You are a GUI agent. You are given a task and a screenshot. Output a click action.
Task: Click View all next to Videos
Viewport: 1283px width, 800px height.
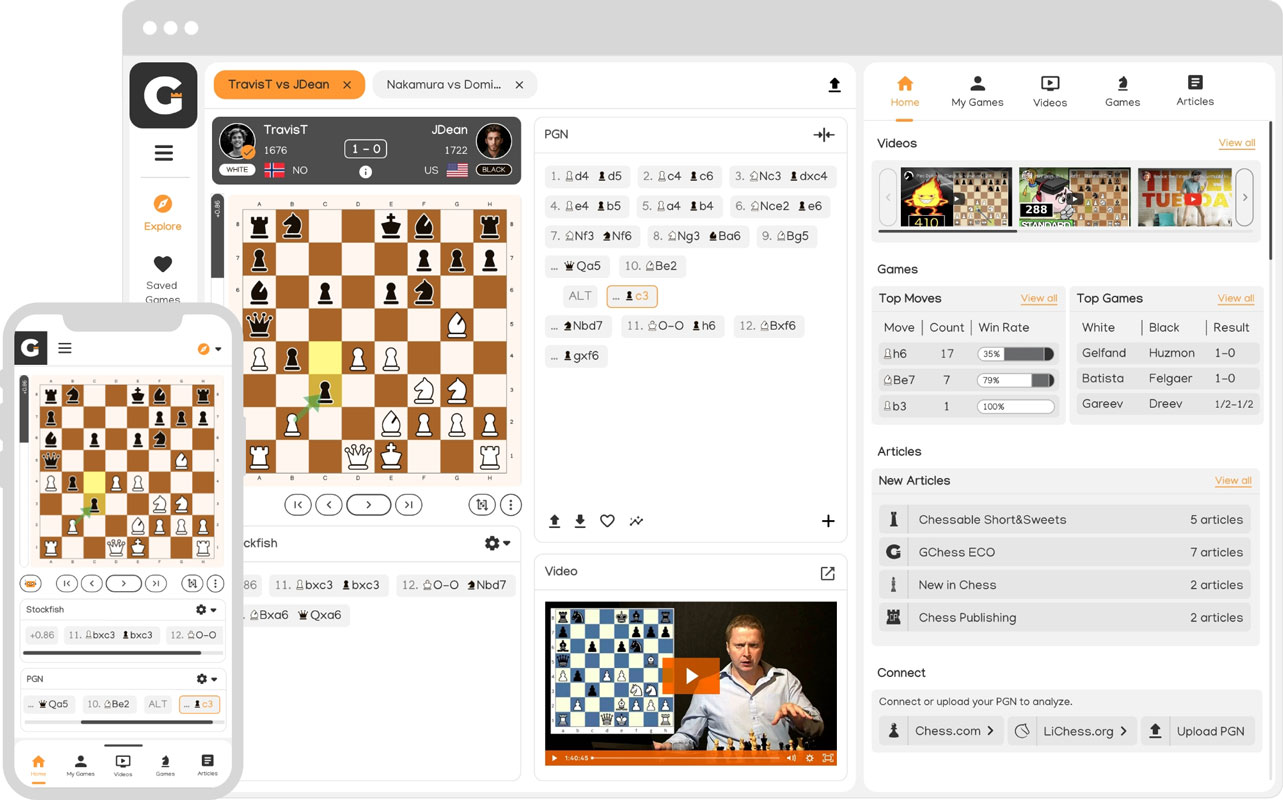tap(1237, 143)
